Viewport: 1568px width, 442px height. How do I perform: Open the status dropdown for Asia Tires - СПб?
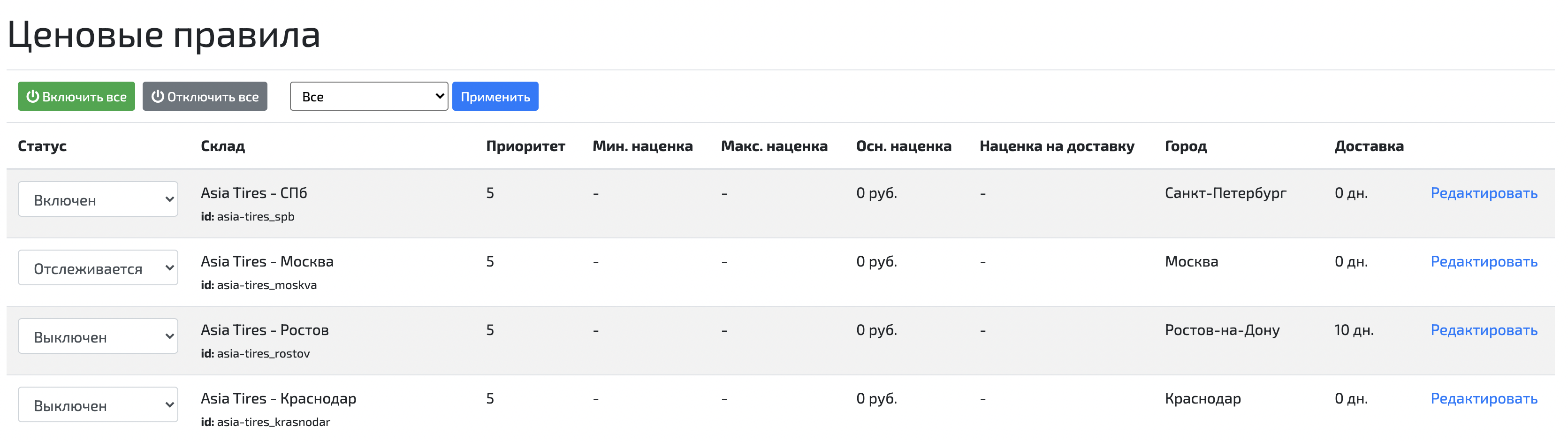98,199
